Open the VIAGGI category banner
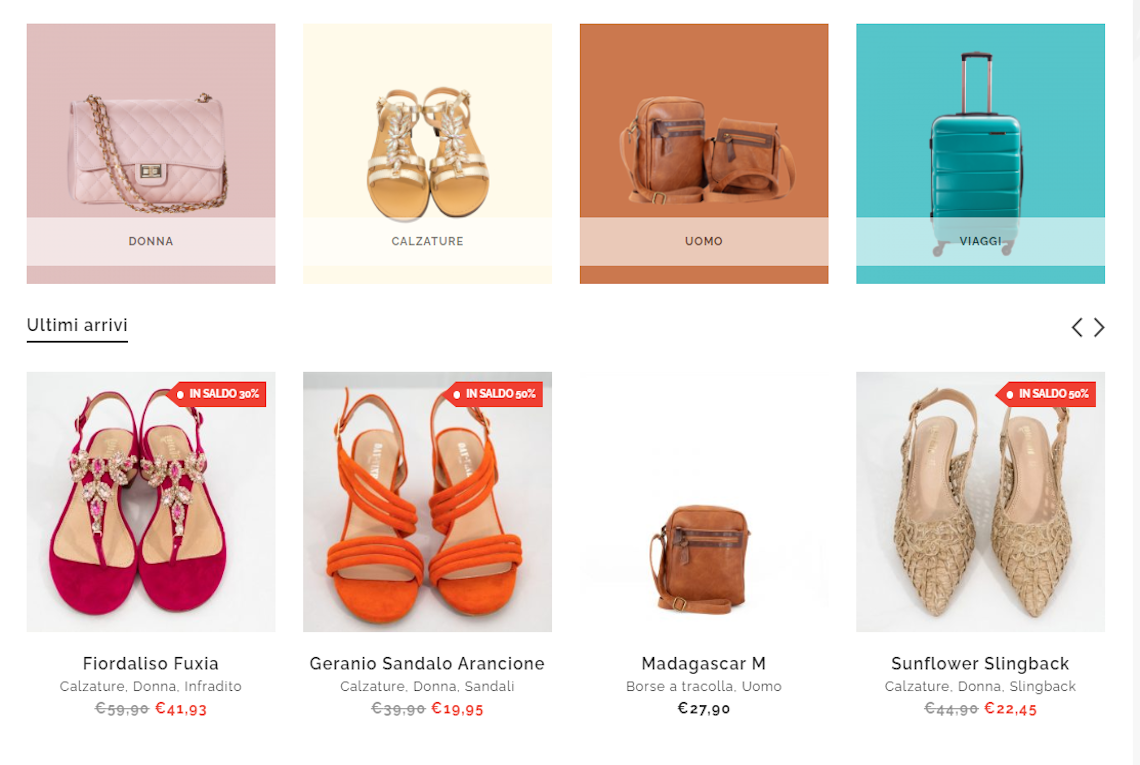 pyautogui.click(x=980, y=153)
